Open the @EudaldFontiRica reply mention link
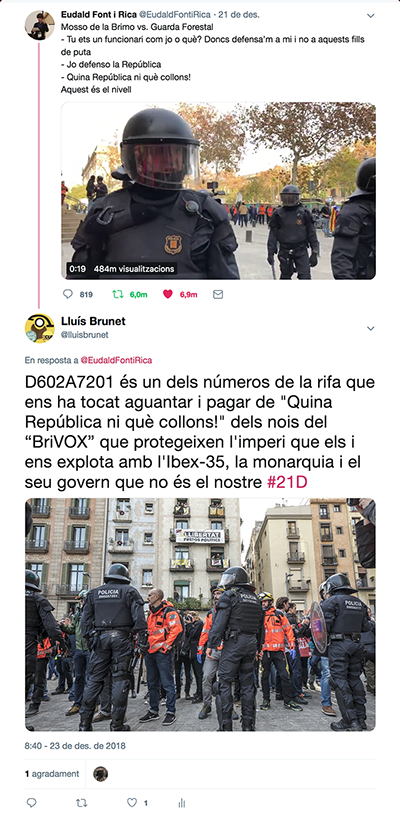Viewport: 400px width, 826px height. click(116, 360)
